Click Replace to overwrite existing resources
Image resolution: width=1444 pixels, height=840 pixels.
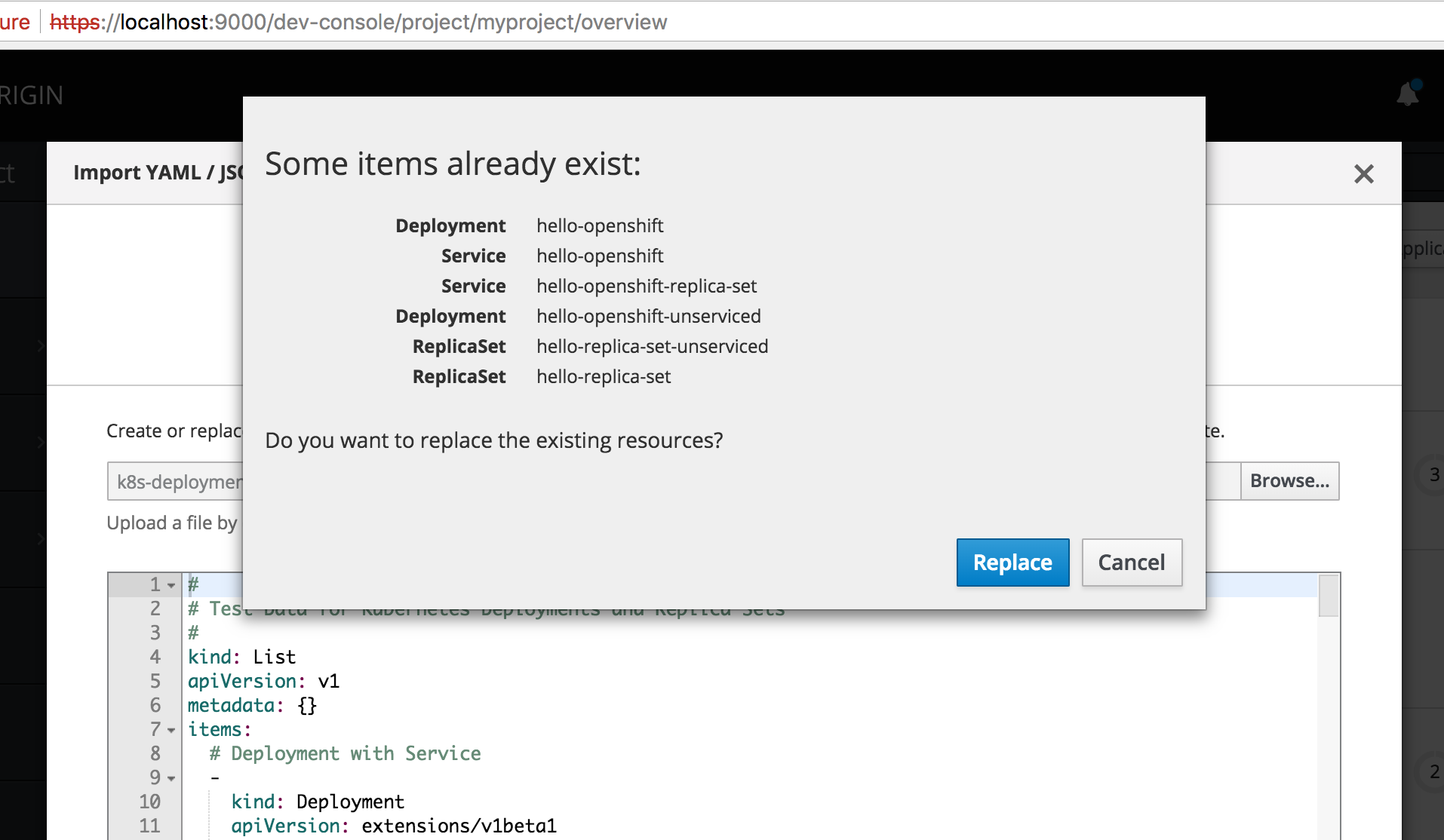[1012, 562]
